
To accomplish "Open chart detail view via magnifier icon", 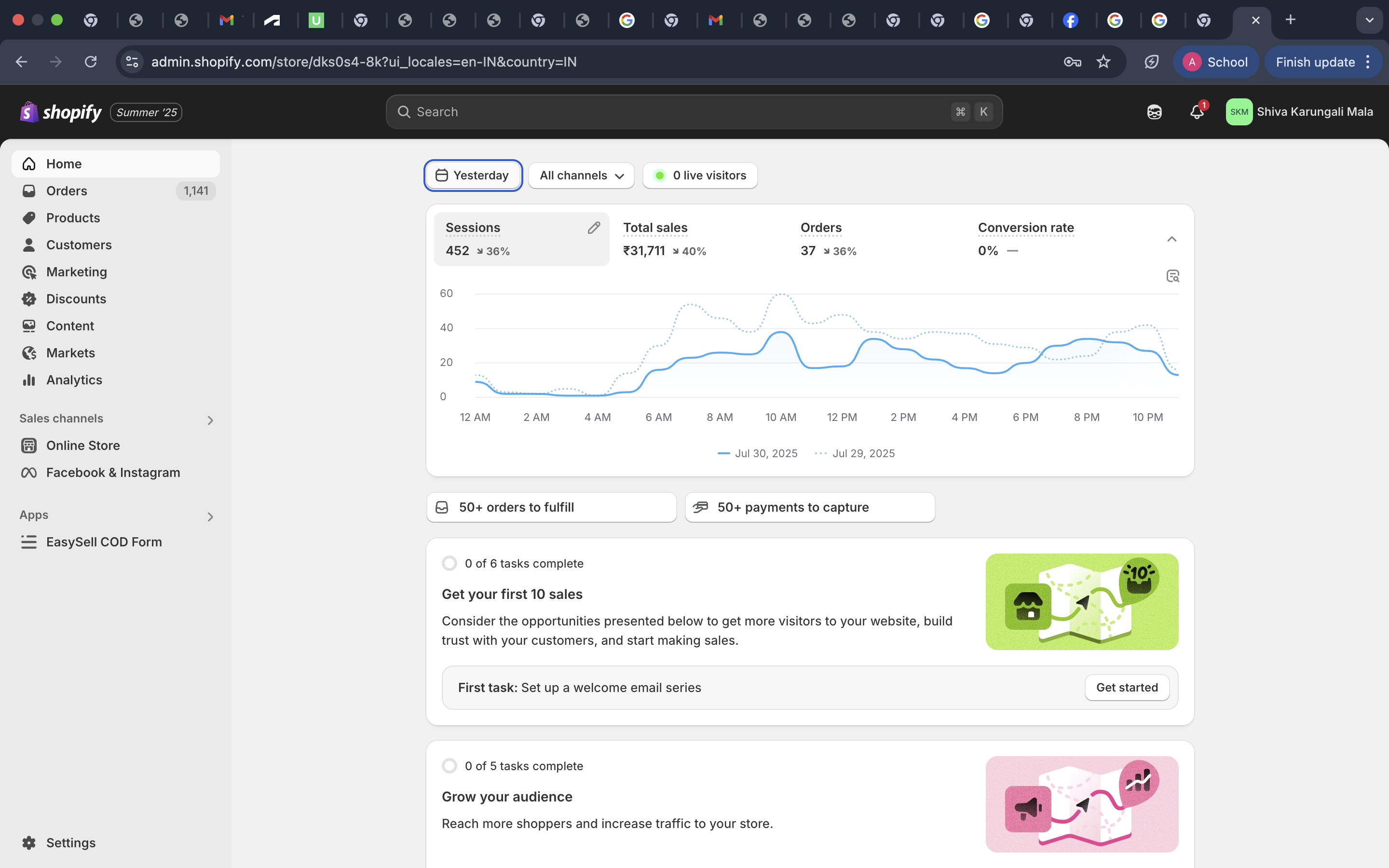I will 1172,275.
